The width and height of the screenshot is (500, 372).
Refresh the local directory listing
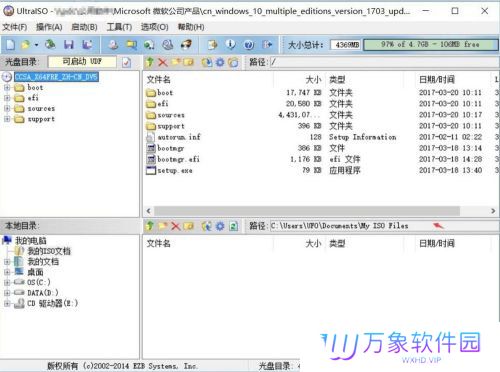click(x=234, y=226)
